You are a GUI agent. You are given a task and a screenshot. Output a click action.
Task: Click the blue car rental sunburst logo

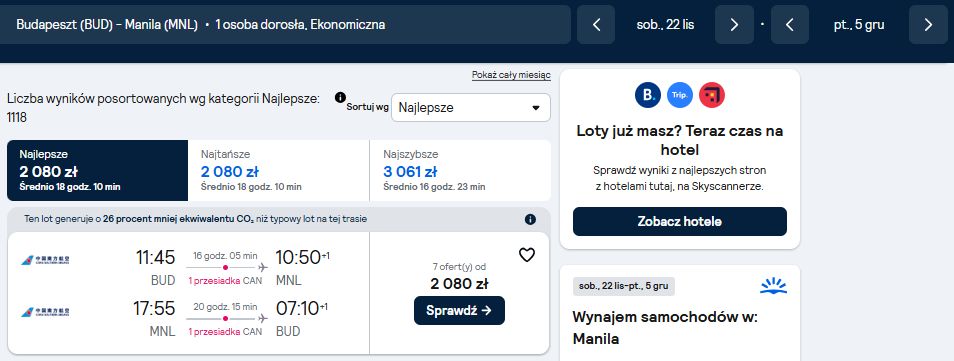[773, 286]
